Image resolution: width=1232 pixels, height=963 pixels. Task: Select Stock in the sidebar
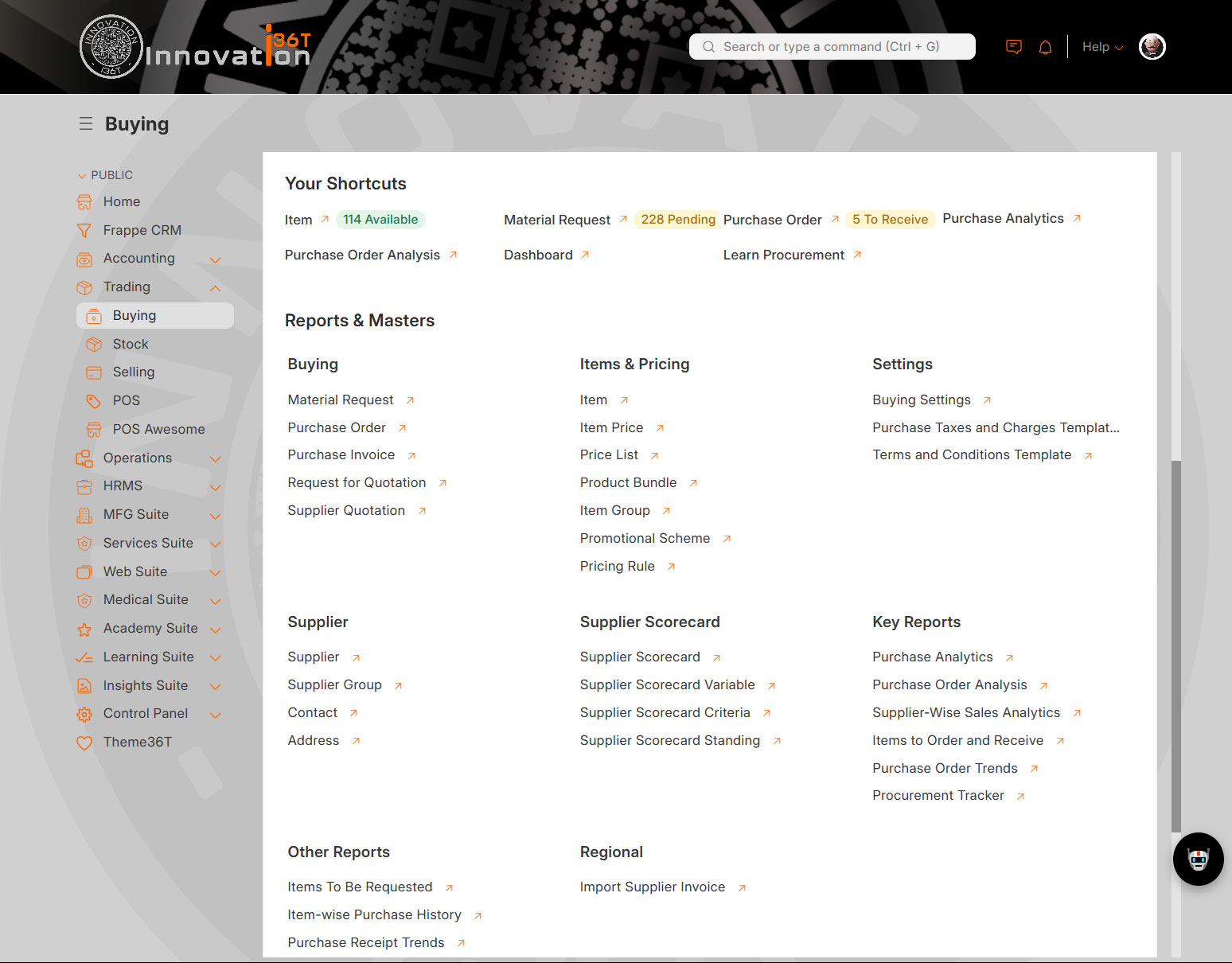click(x=131, y=344)
